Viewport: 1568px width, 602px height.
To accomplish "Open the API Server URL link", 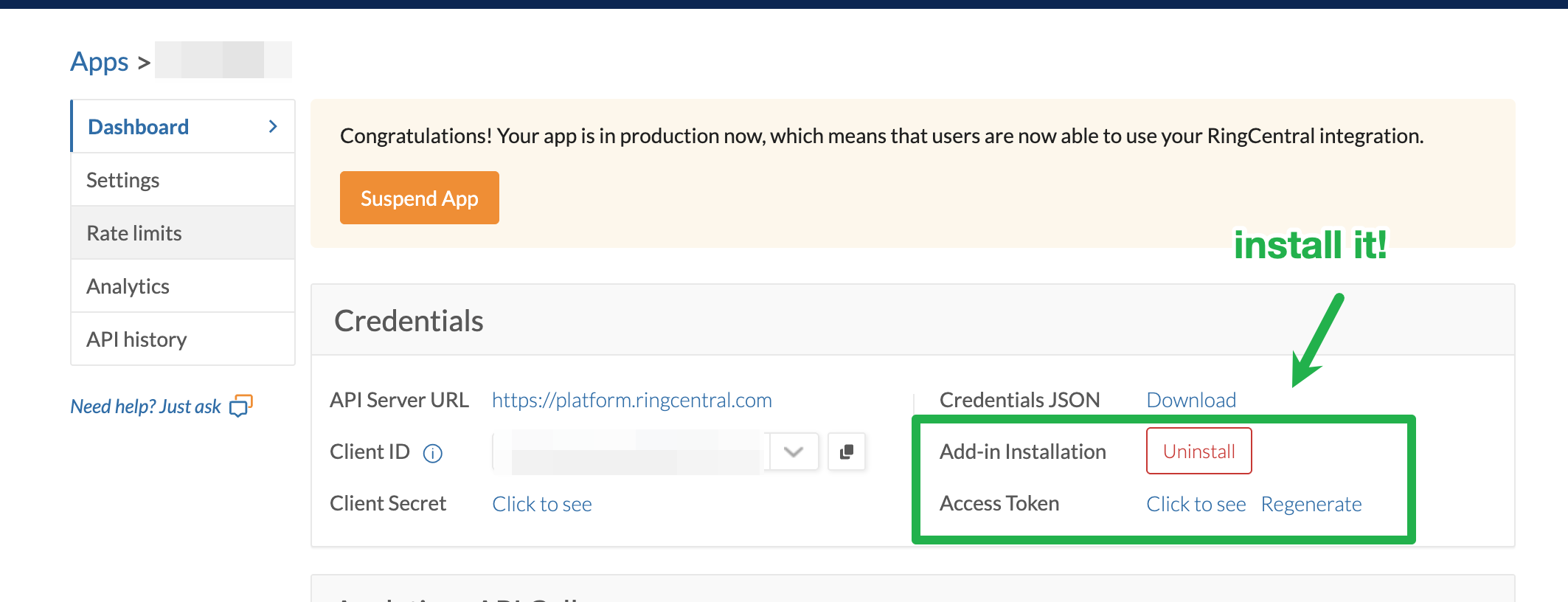I will click(631, 400).
